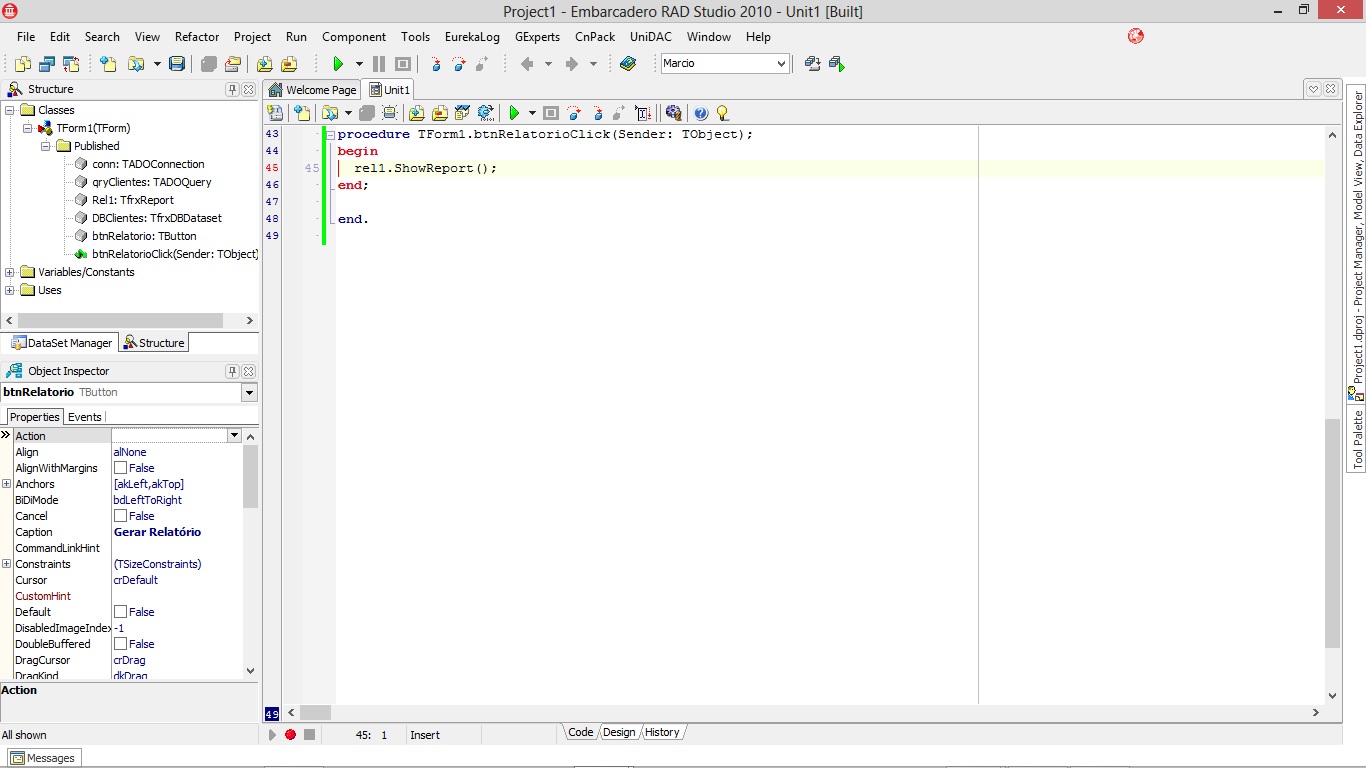Switch to the History tab
This screenshot has height=768, width=1366.
(x=662, y=732)
